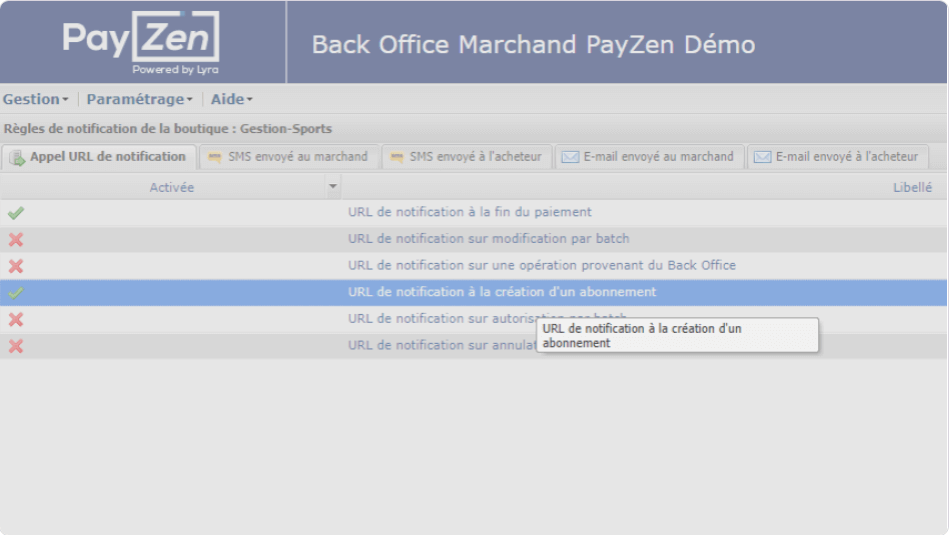Click green check for fin du paiement rule
Viewport: 952px width, 535px height.
click(x=16, y=213)
